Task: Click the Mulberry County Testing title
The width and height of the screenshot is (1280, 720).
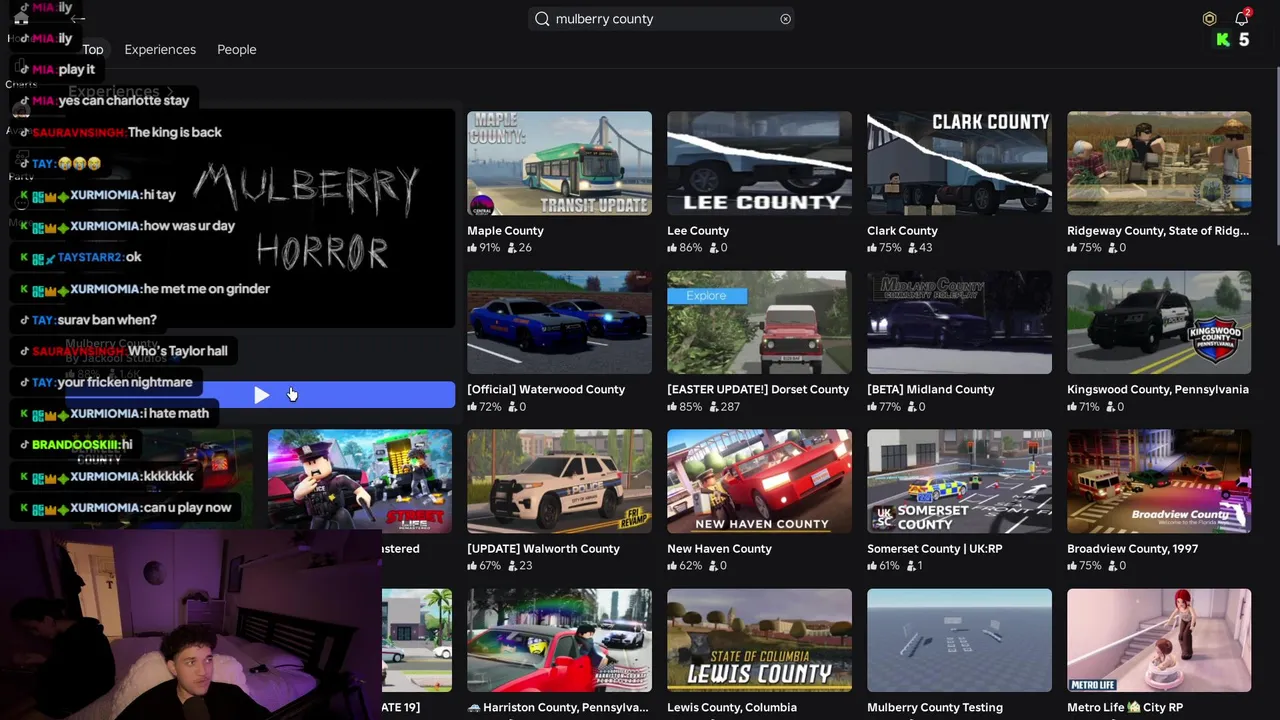Action: (934, 708)
